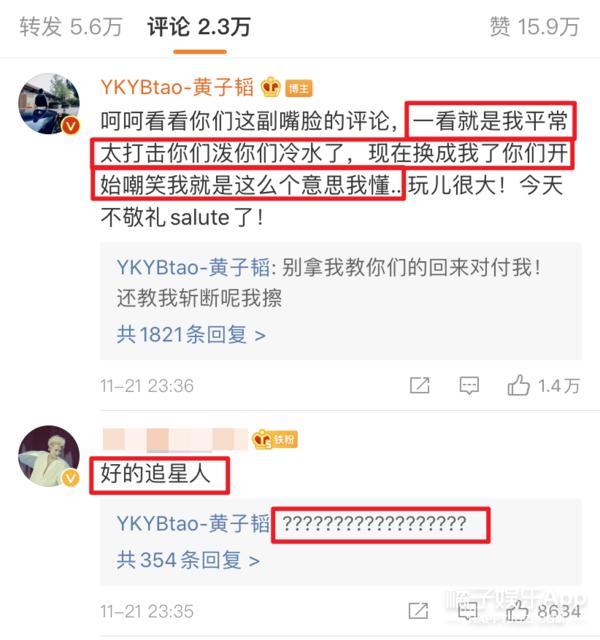Reply to 好的追星人 comment bubble icon
The image size is (600, 640).
[468, 611]
